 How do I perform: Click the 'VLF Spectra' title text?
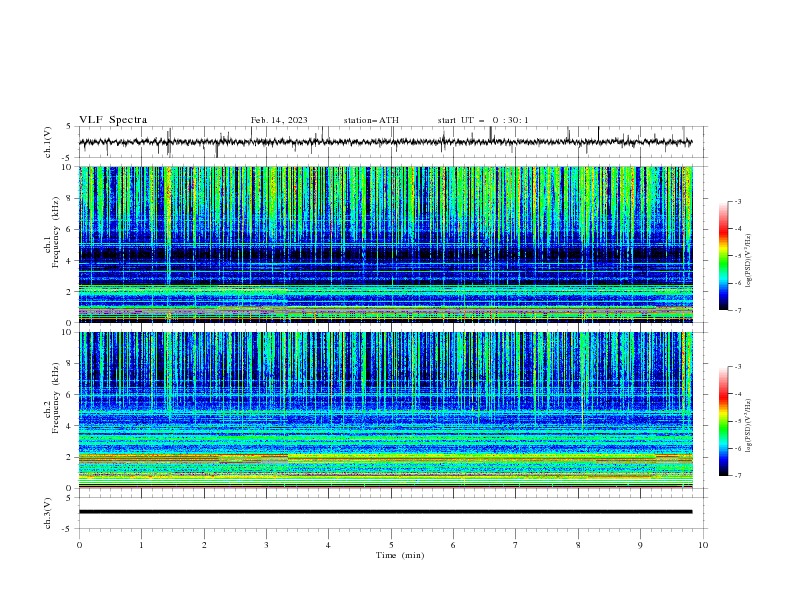(113, 120)
